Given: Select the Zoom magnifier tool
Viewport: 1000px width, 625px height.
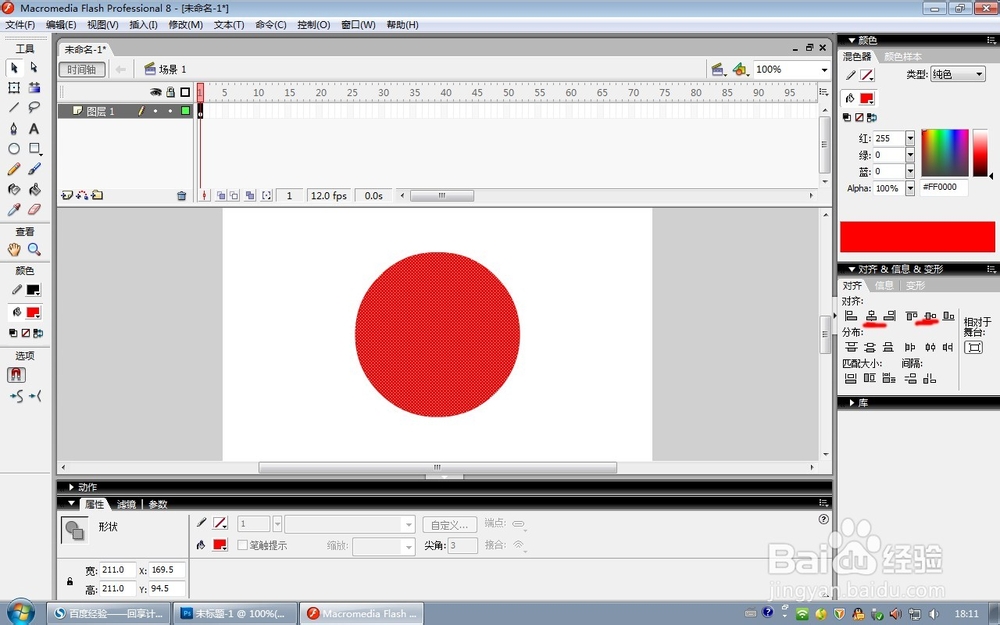Looking at the screenshot, I should click(x=34, y=249).
